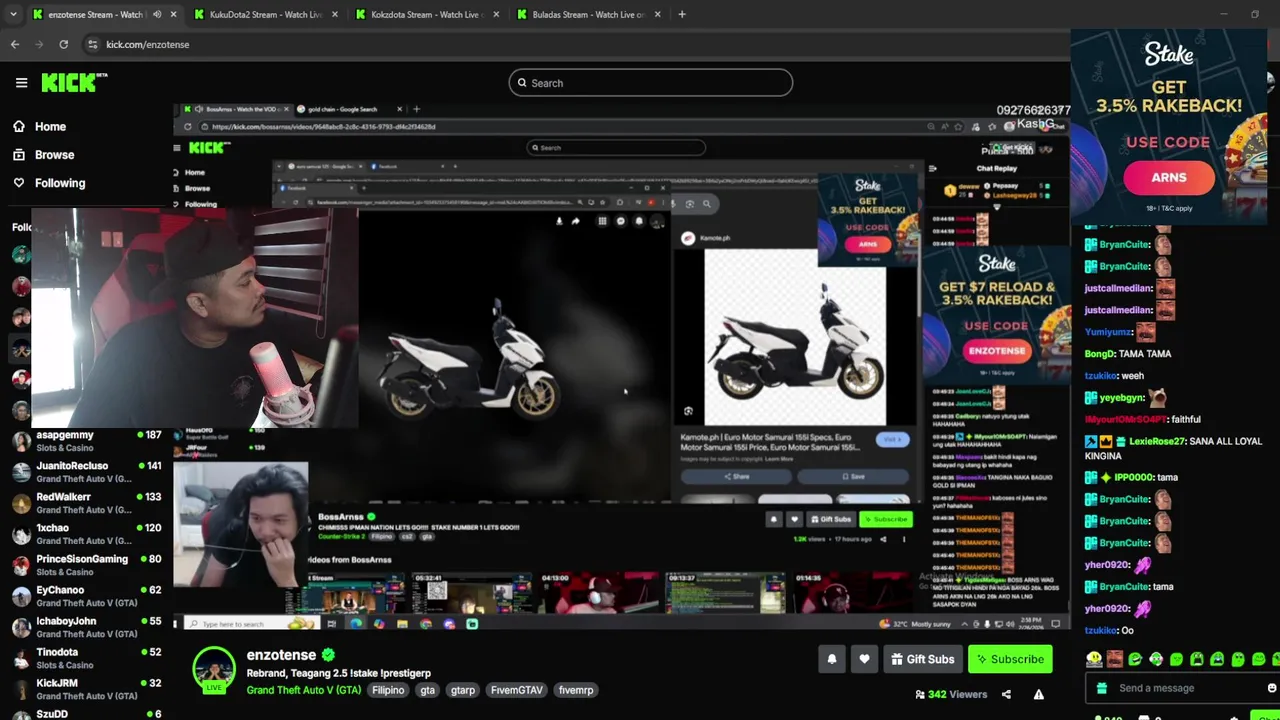Click the address bar URL kick.com/enzotense
Screen dimensions: 1280x720
[148, 44]
